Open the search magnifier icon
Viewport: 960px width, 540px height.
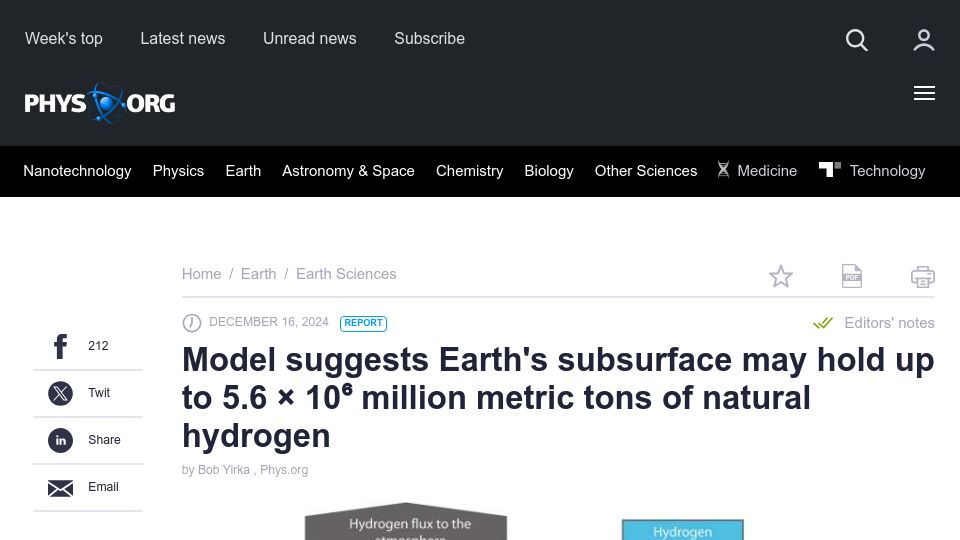857,40
